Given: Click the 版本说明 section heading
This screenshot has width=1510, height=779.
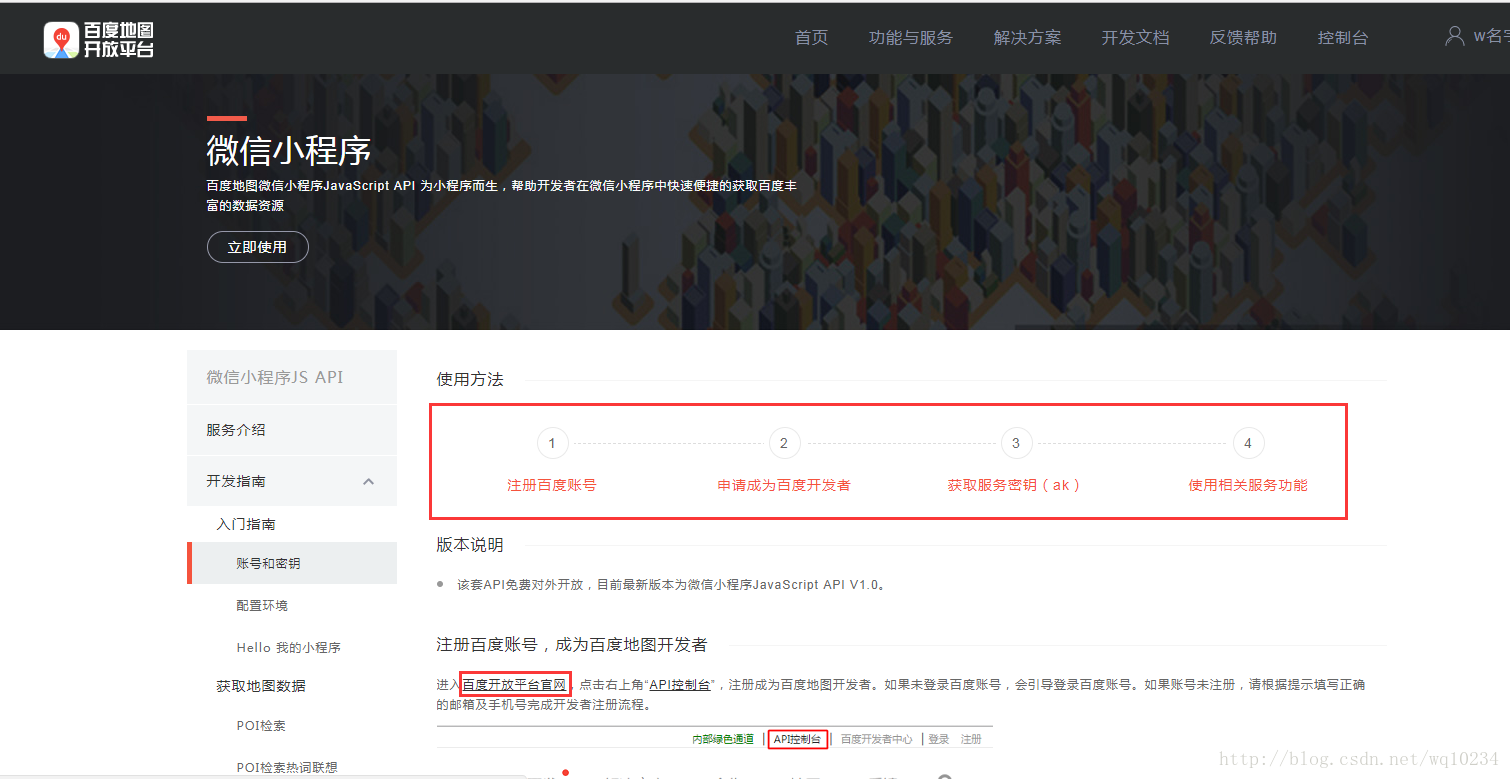Looking at the screenshot, I should 470,545.
